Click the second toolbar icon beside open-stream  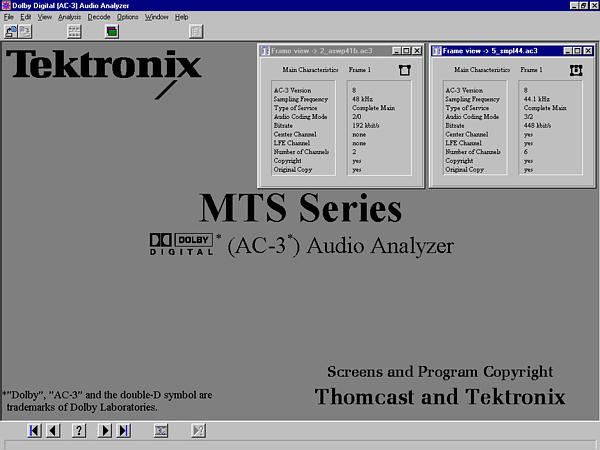(25, 31)
